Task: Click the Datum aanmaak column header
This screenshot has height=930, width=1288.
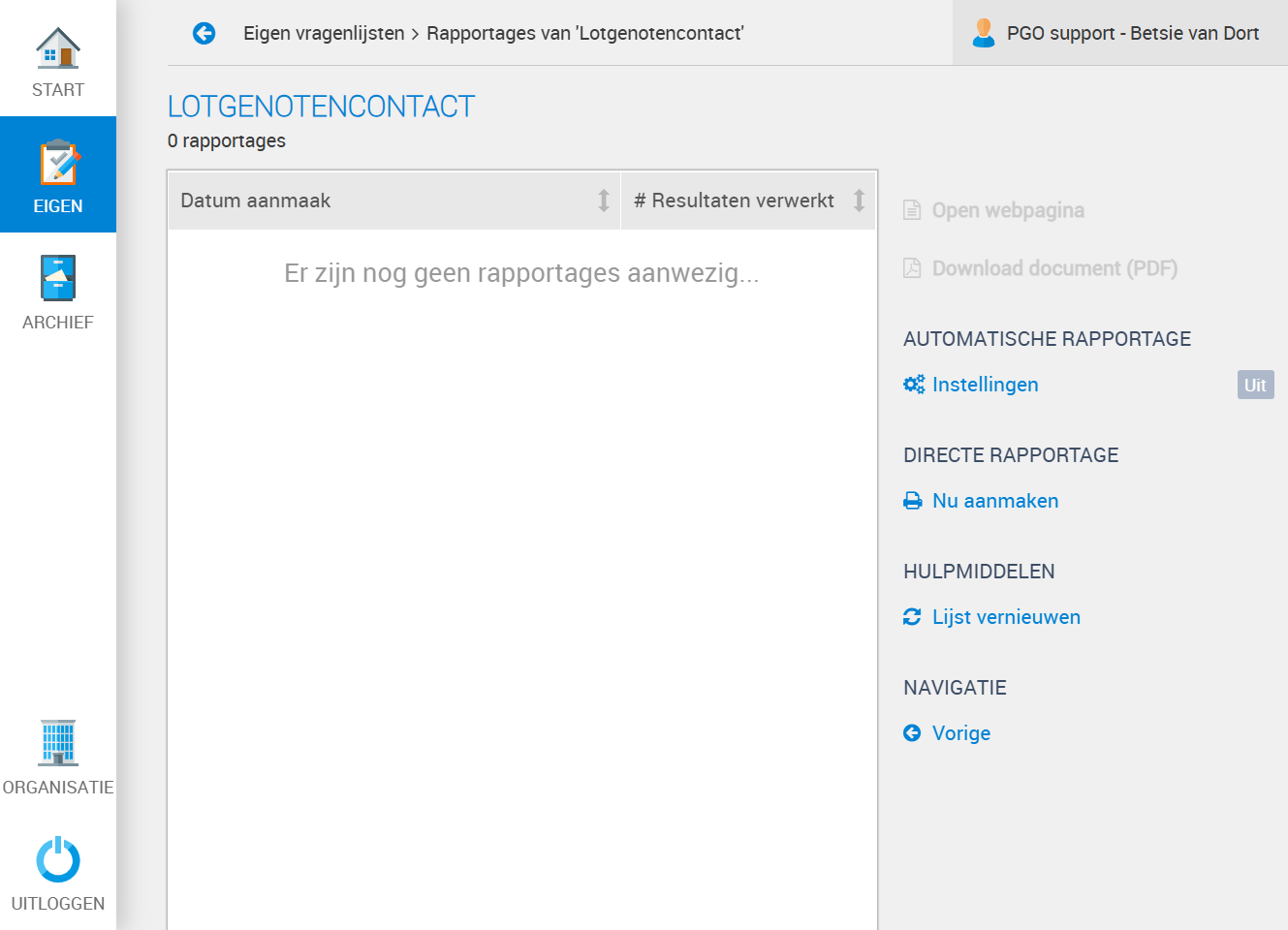Action: [394, 201]
